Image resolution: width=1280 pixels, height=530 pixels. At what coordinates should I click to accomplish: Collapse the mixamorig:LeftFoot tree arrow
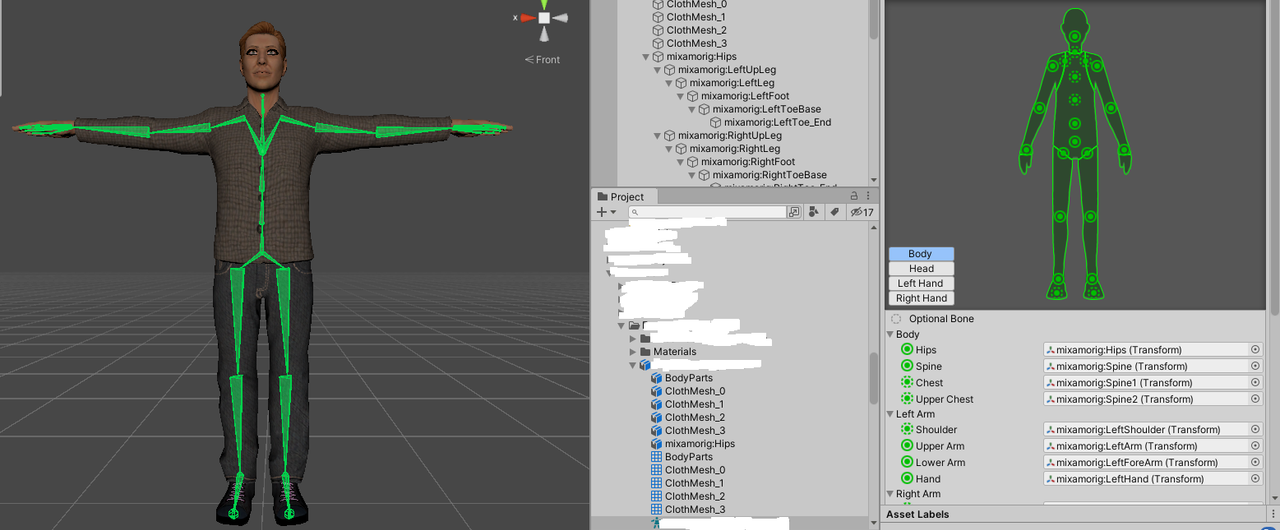(x=680, y=96)
